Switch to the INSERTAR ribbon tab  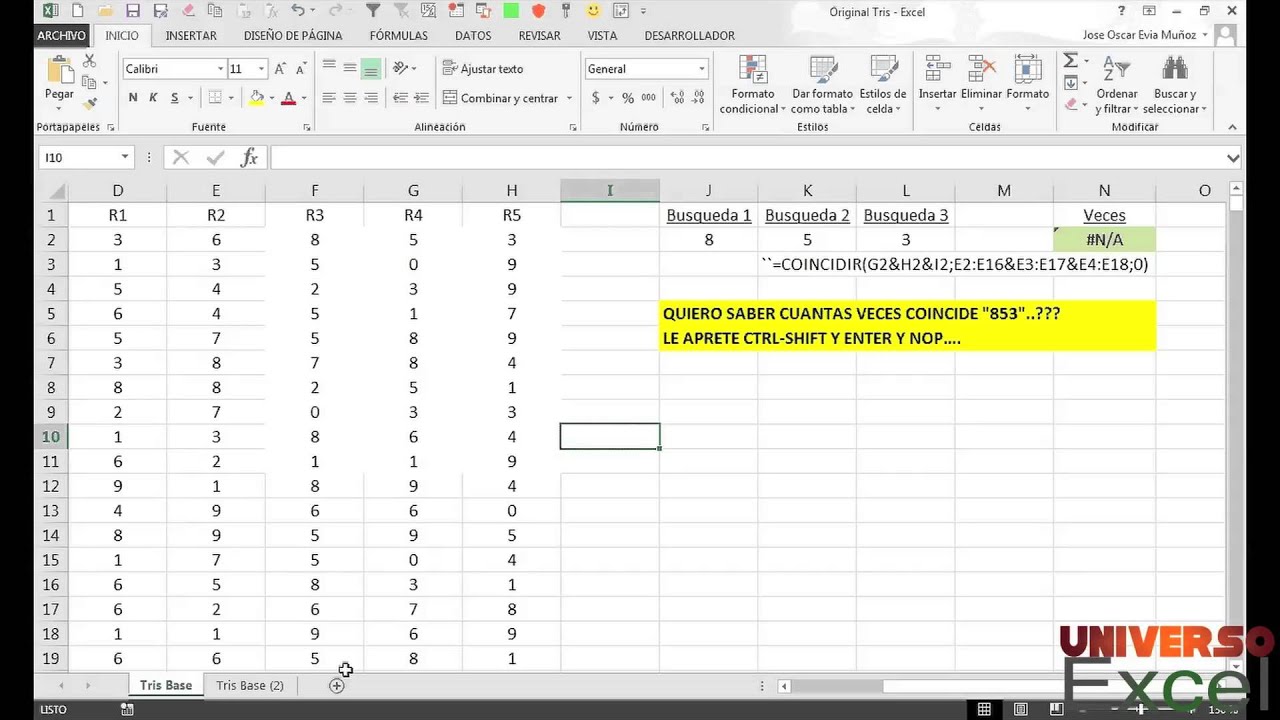point(191,35)
